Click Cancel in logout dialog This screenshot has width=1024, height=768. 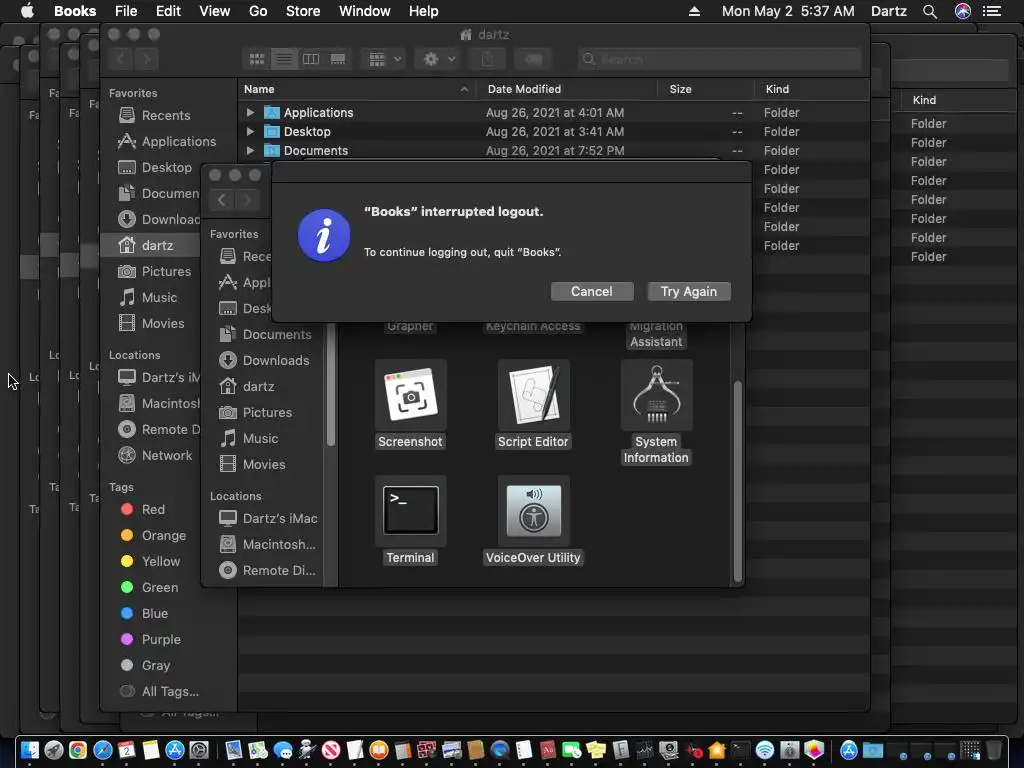point(592,291)
